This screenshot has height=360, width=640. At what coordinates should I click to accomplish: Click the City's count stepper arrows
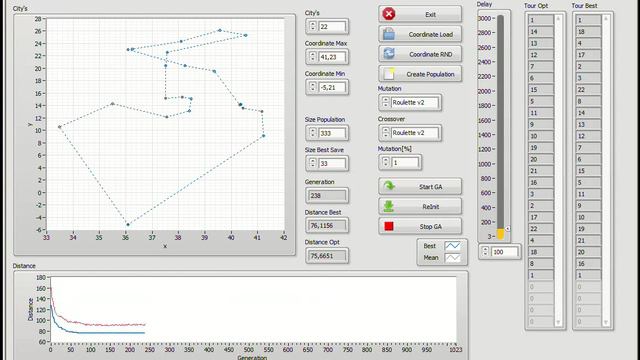pyautogui.click(x=313, y=26)
